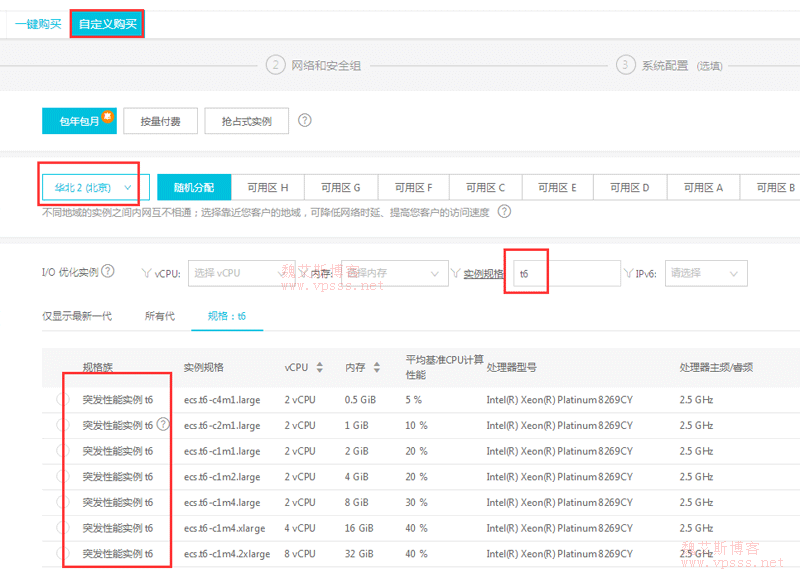The height and width of the screenshot is (578, 800).
Task: Switch to 自定义购买 tab
Action: pos(107,24)
